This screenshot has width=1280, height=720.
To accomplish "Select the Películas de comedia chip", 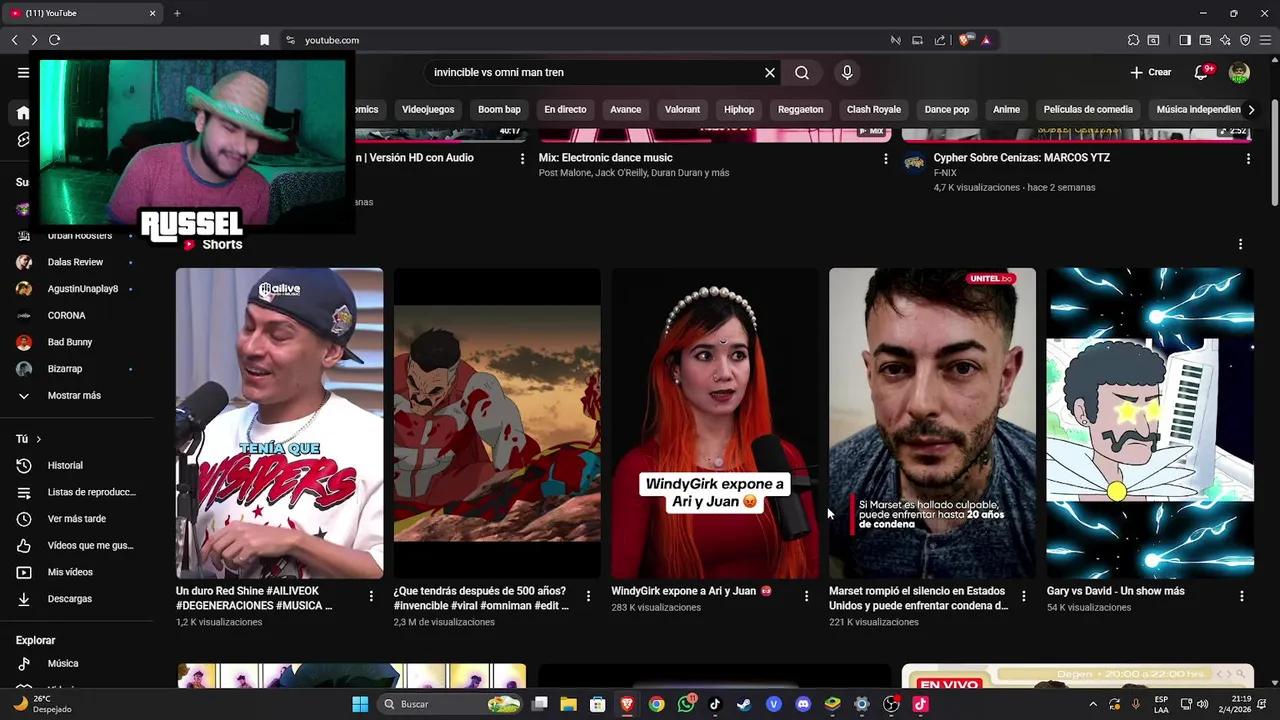I will (1088, 109).
